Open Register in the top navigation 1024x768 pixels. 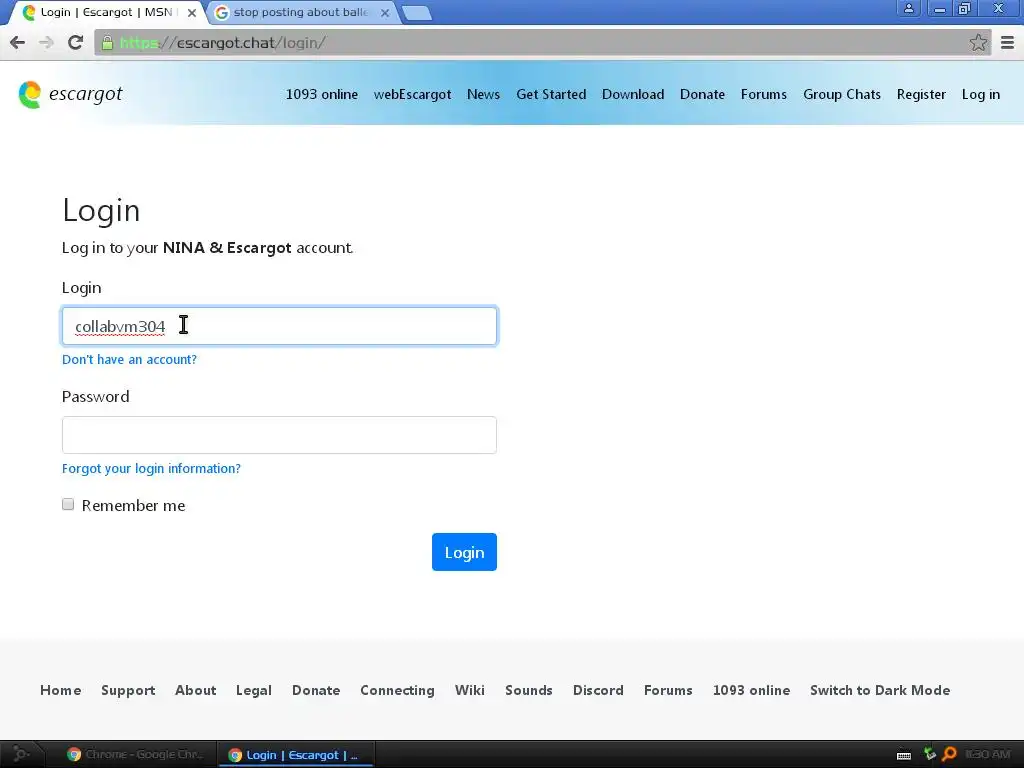pyautogui.click(x=921, y=94)
